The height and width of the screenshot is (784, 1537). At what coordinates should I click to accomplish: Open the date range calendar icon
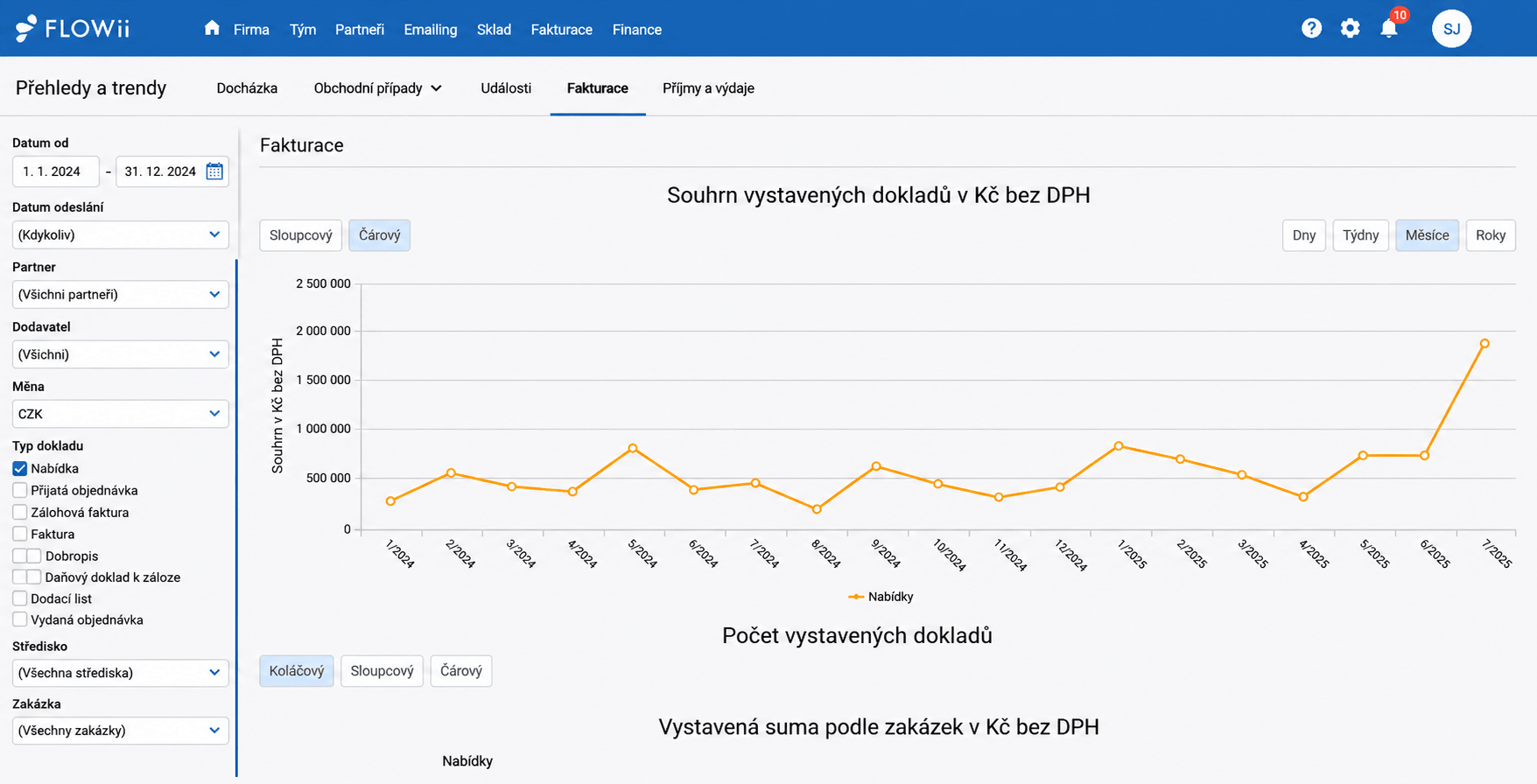tap(214, 171)
